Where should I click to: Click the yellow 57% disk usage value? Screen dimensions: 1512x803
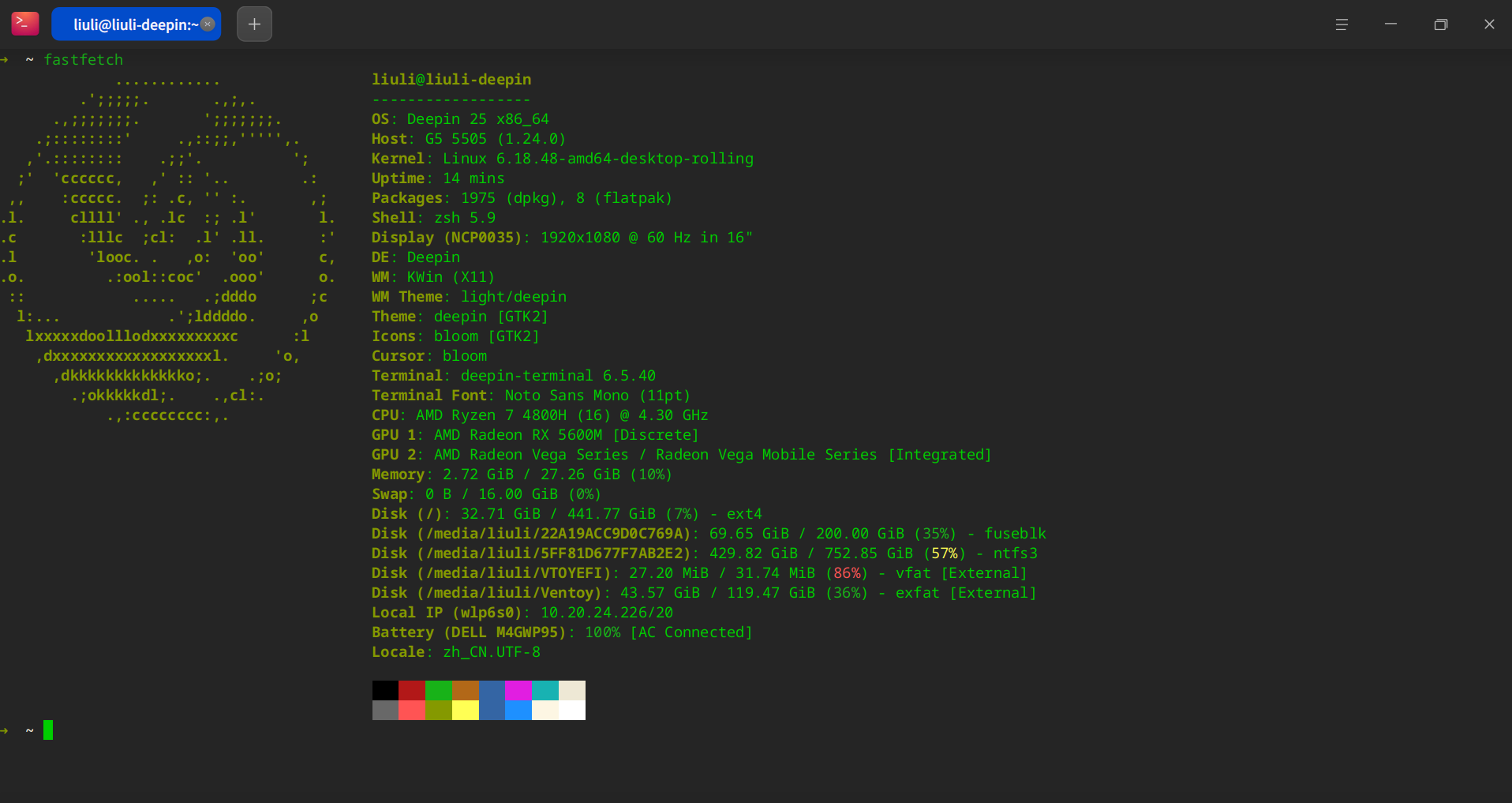pyautogui.click(x=945, y=553)
